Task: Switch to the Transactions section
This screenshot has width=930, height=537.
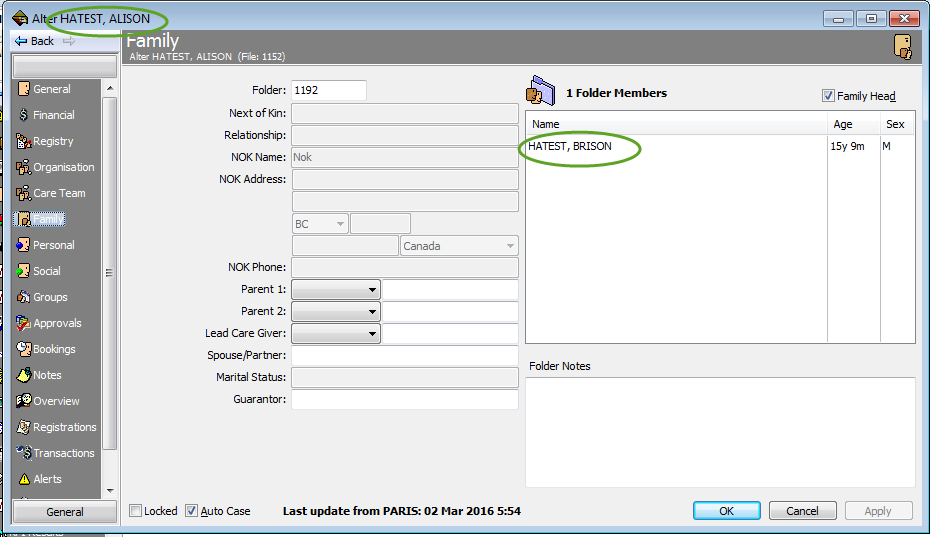Action: pos(63,453)
